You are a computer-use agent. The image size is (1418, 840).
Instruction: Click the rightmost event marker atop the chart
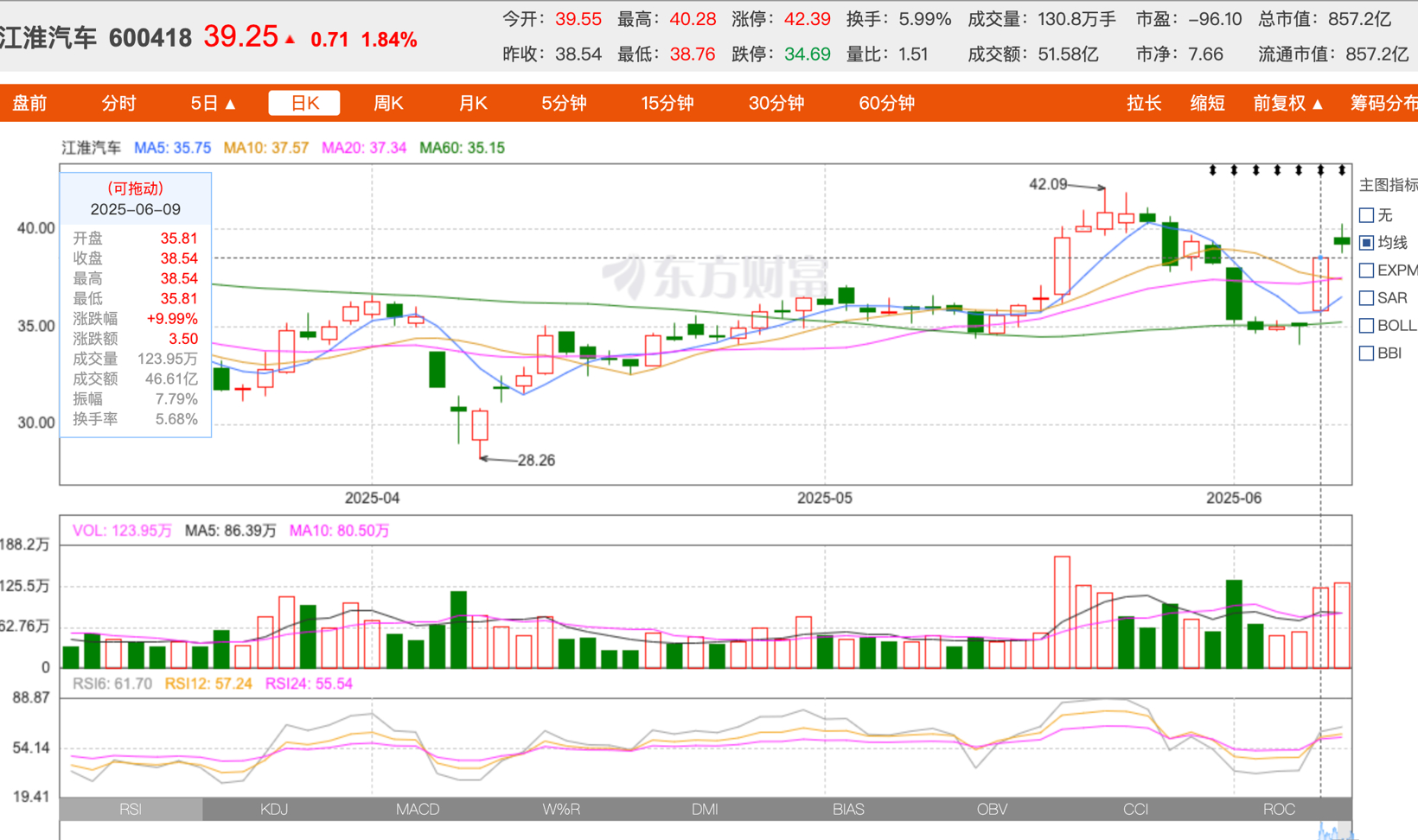pos(1342,170)
